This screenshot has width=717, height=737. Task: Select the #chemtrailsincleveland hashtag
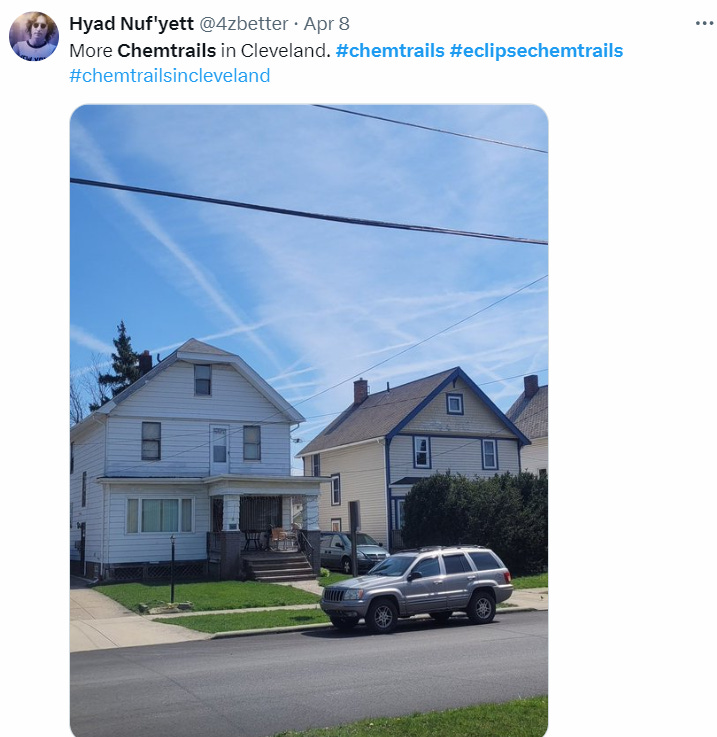pyautogui.click(x=170, y=75)
